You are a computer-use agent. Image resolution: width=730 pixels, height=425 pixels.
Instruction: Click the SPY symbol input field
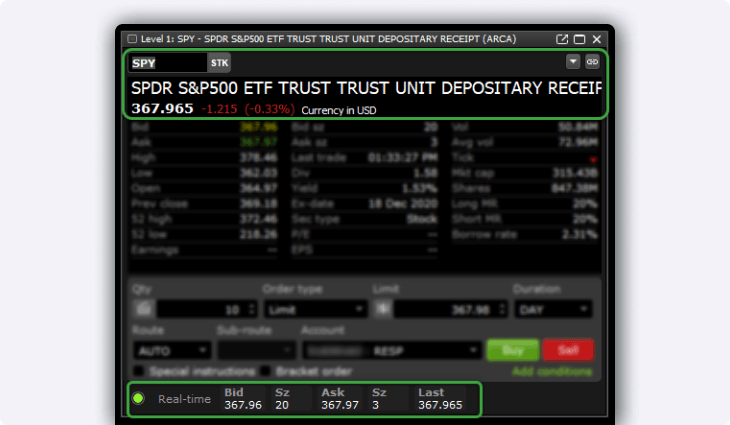pos(168,63)
